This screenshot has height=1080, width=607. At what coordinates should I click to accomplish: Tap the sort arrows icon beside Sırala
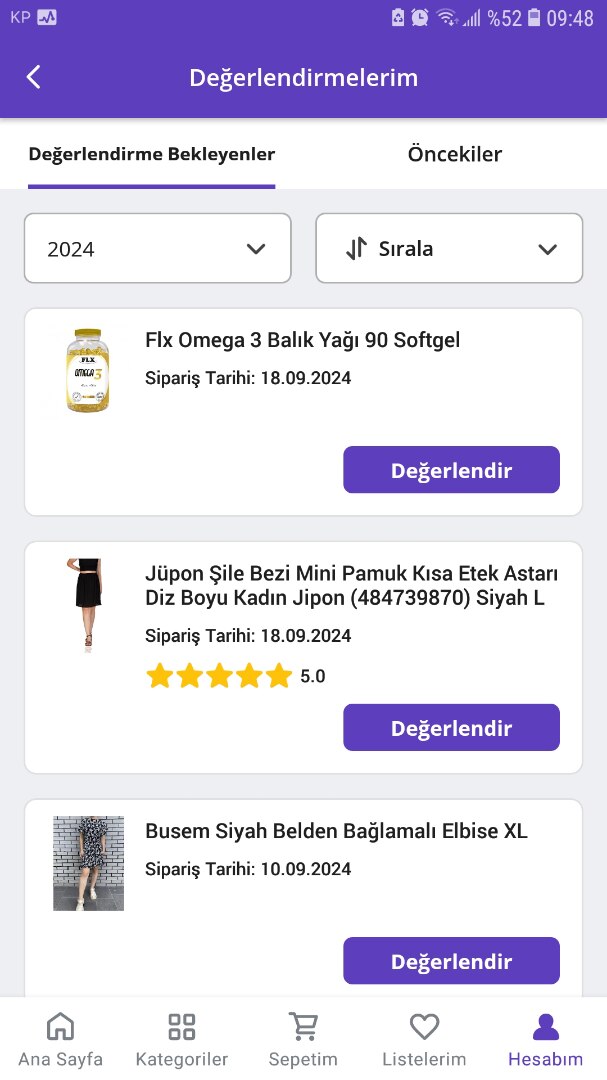(x=356, y=249)
